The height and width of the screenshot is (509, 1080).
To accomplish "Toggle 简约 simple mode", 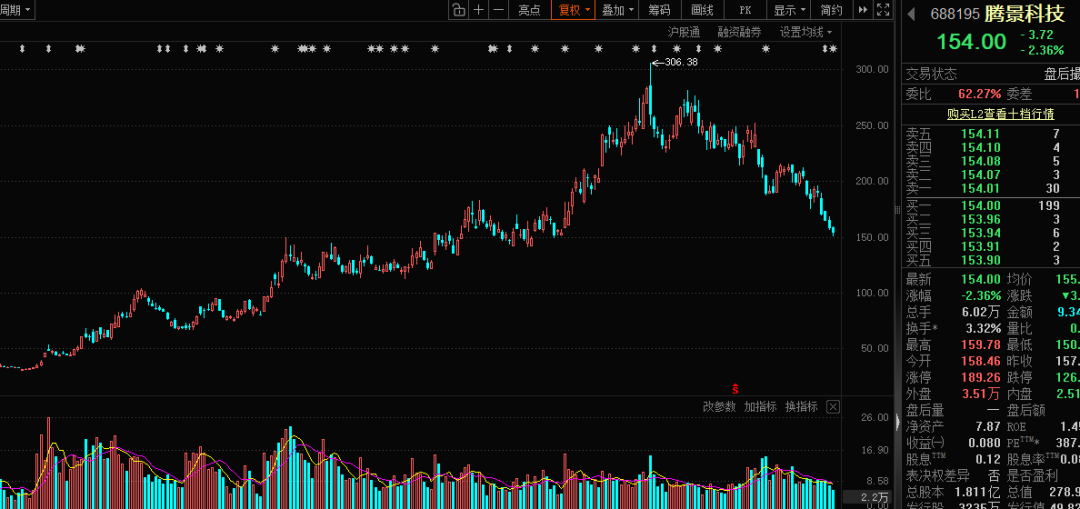I will click(831, 10).
